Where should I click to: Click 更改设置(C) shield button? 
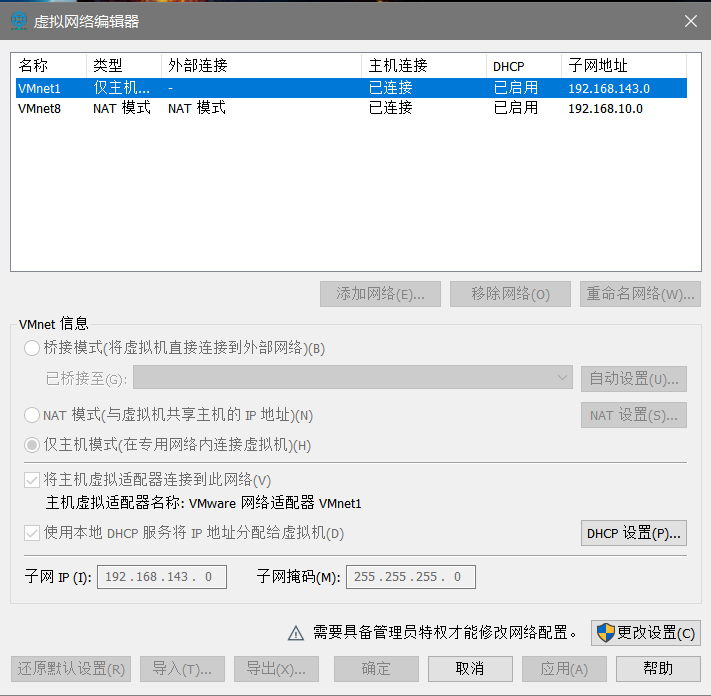coord(646,633)
